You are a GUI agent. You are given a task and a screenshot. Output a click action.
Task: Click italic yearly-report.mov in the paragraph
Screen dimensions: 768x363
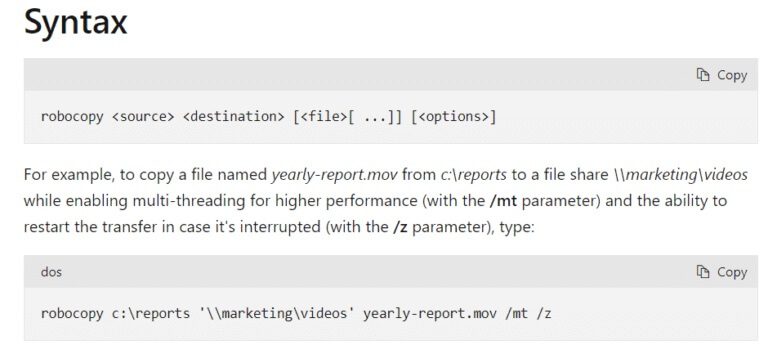[x=335, y=175]
